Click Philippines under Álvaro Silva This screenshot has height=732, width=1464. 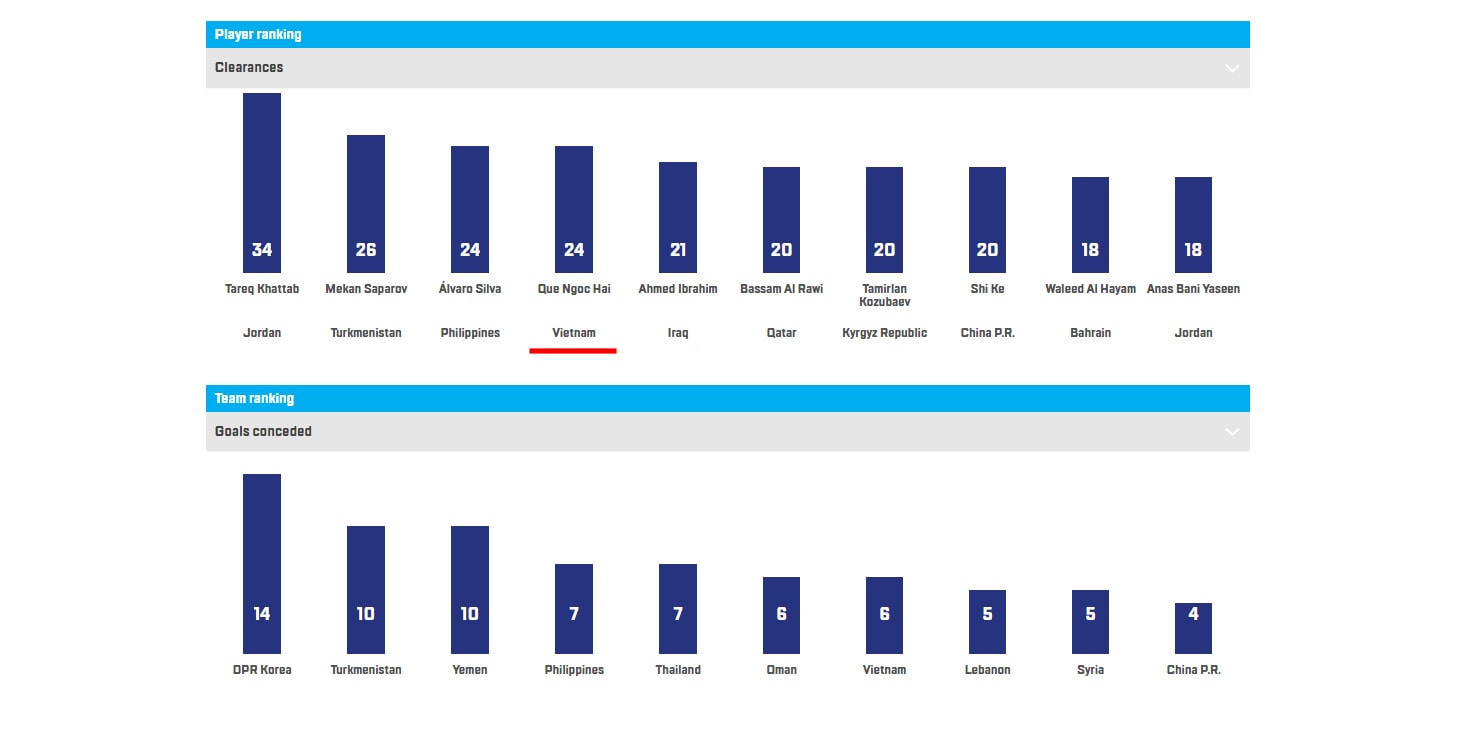470,333
